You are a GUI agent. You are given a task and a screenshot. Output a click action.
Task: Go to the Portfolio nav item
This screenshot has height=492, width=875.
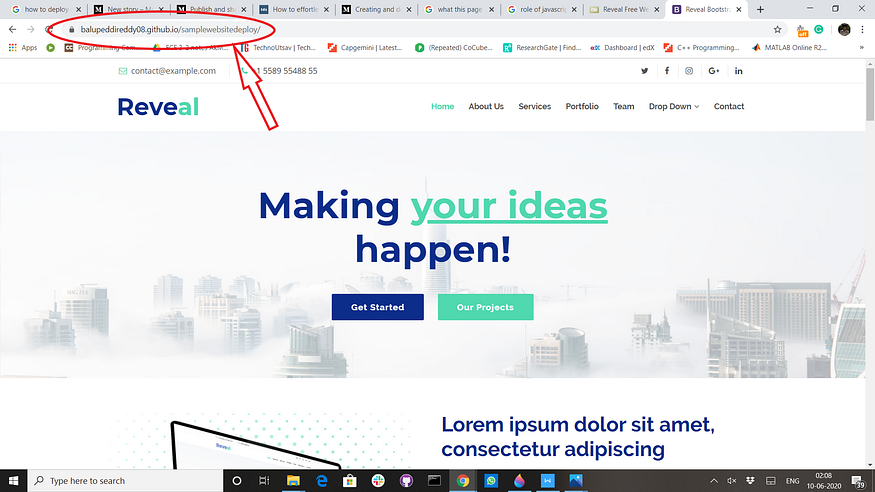(582, 107)
